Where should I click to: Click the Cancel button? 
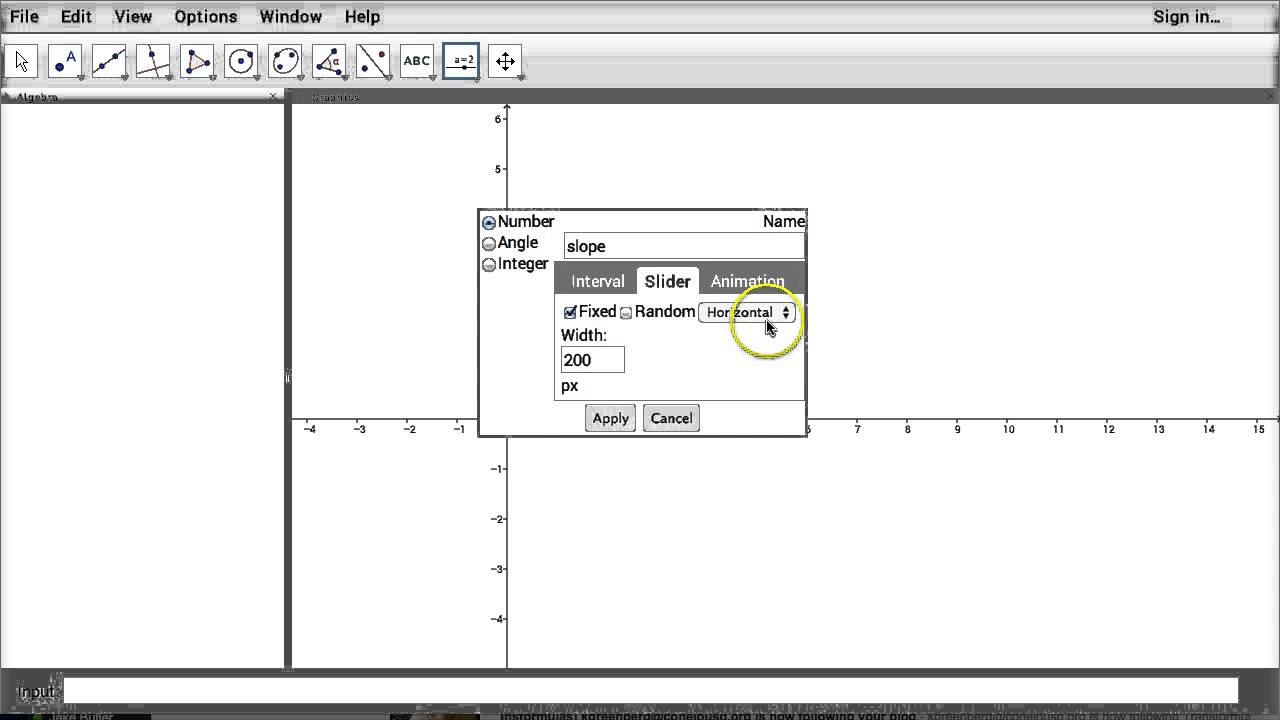coord(671,418)
